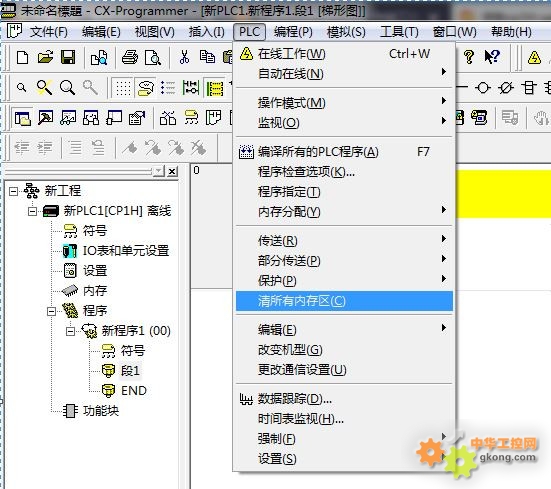
Task: Click the Cut scissors icon
Action: click(x=184, y=57)
